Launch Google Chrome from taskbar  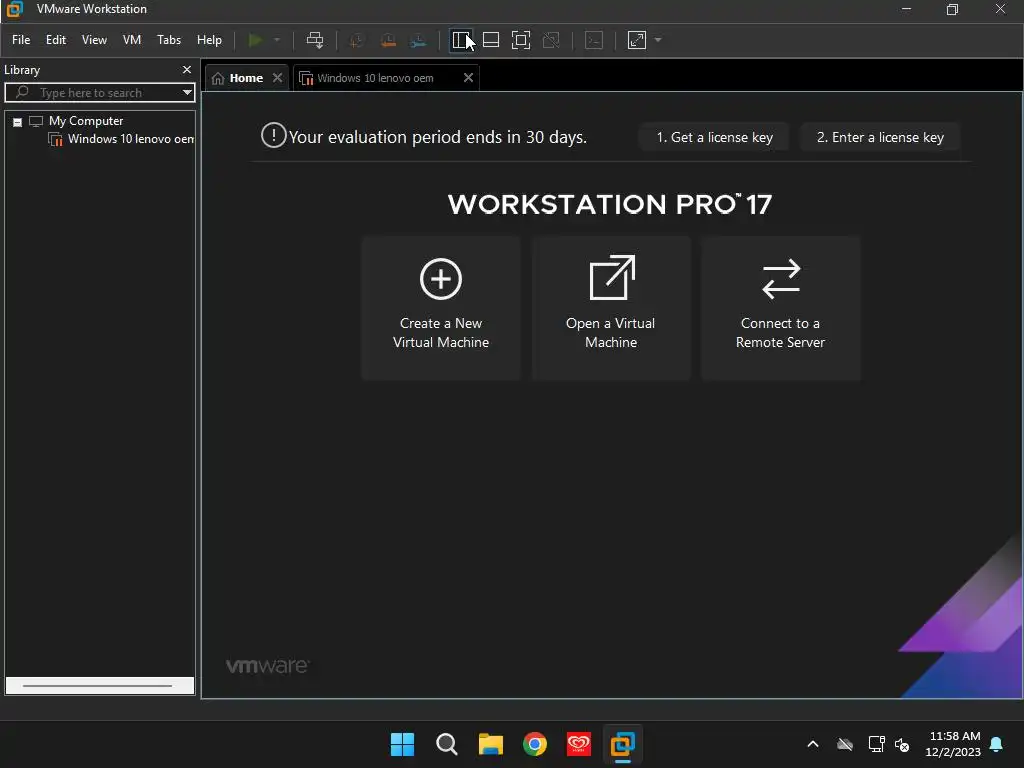[x=535, y=744]
